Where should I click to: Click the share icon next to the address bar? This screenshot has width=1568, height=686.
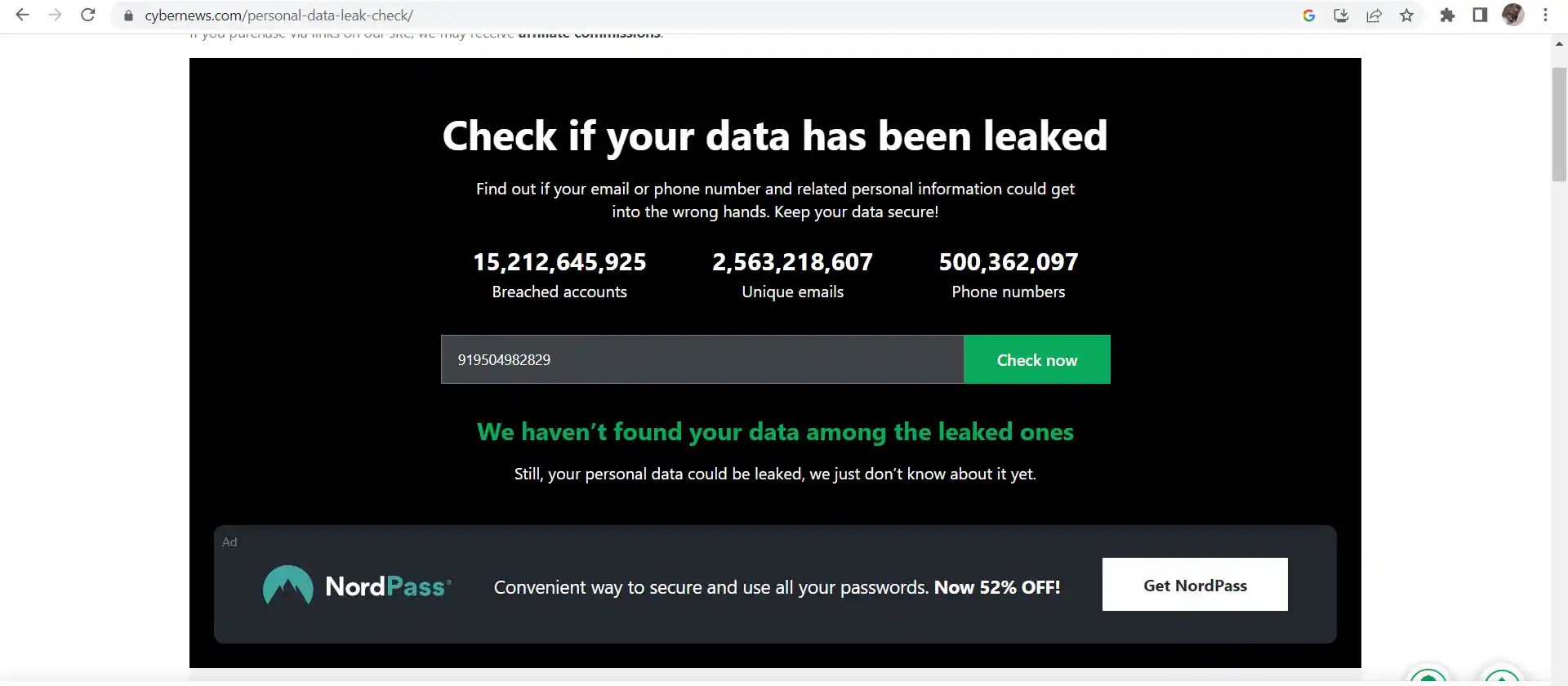1374,16
